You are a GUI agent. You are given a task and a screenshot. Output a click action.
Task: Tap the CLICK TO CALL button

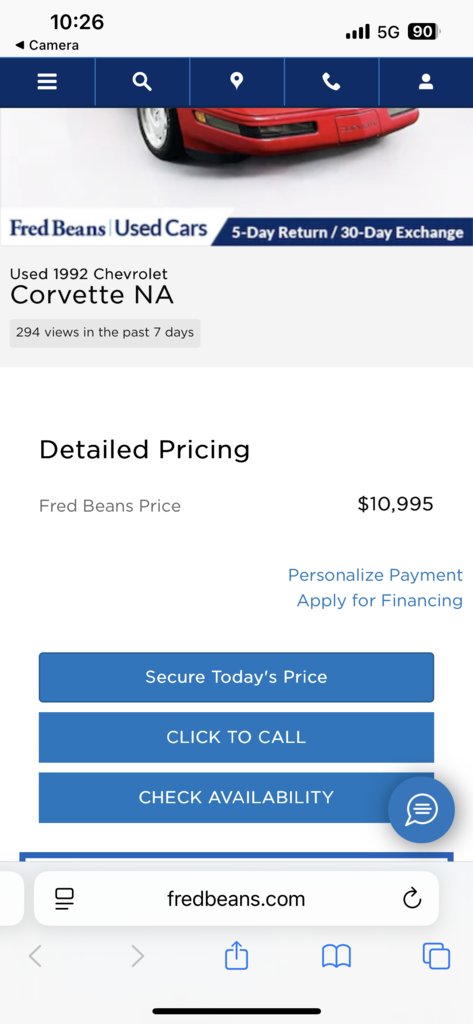coord(236,737)
